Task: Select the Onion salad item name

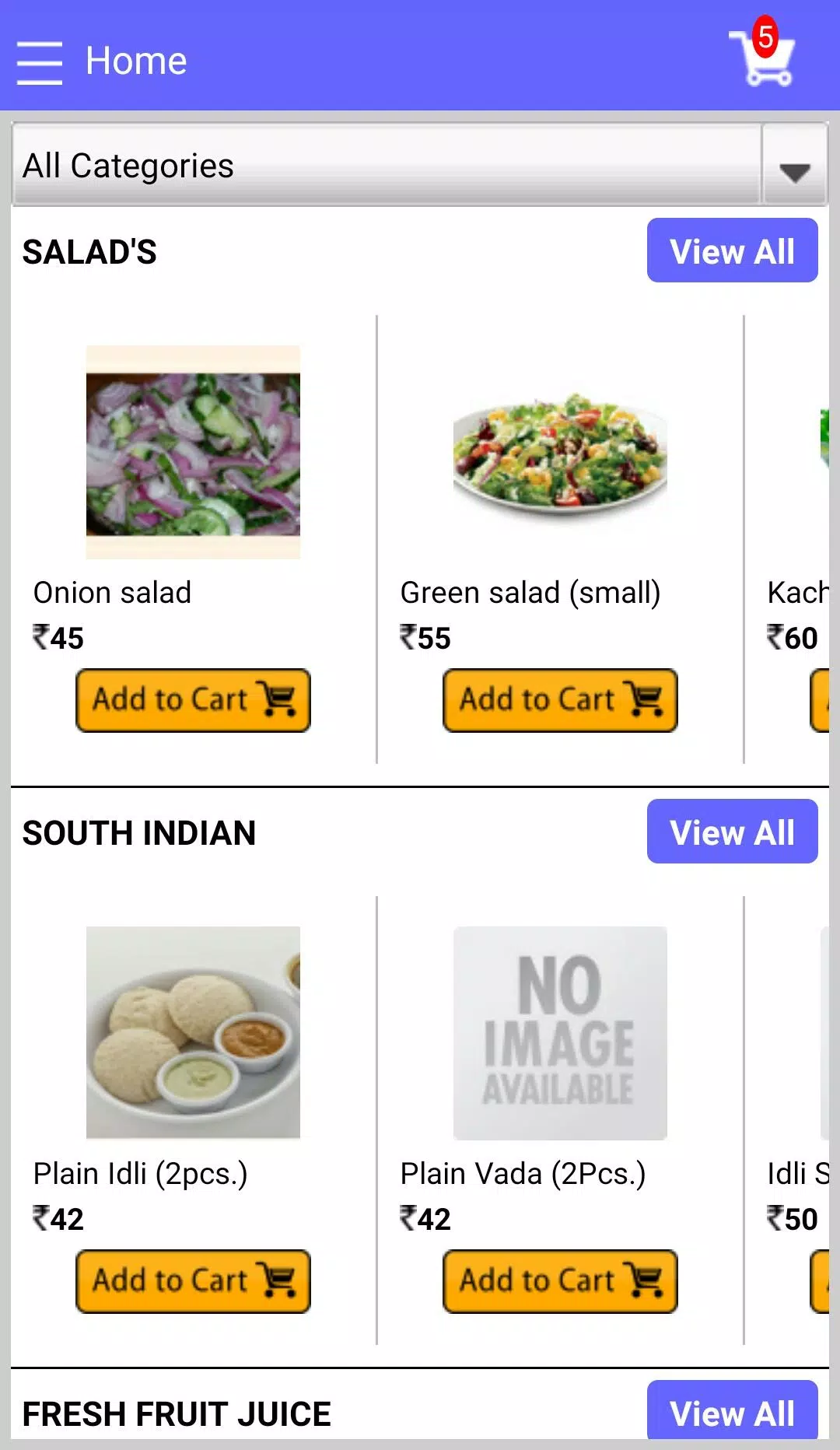Action: pos(112,593)
